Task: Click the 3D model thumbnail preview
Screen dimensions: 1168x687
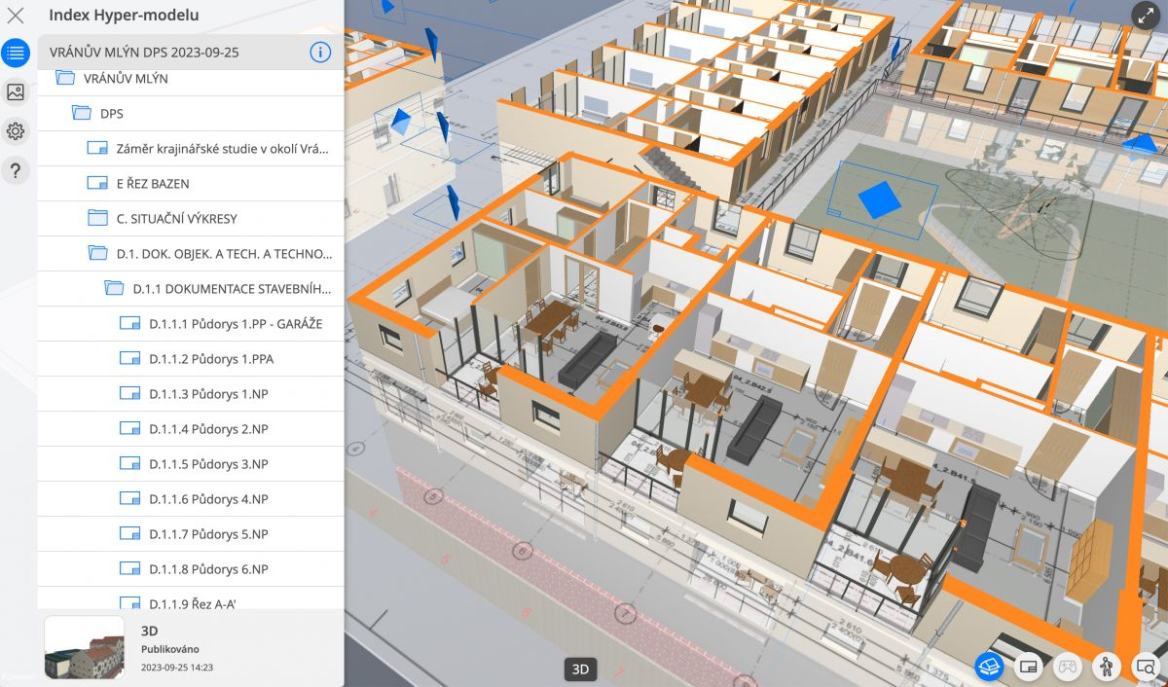Action: click(84, 647)
